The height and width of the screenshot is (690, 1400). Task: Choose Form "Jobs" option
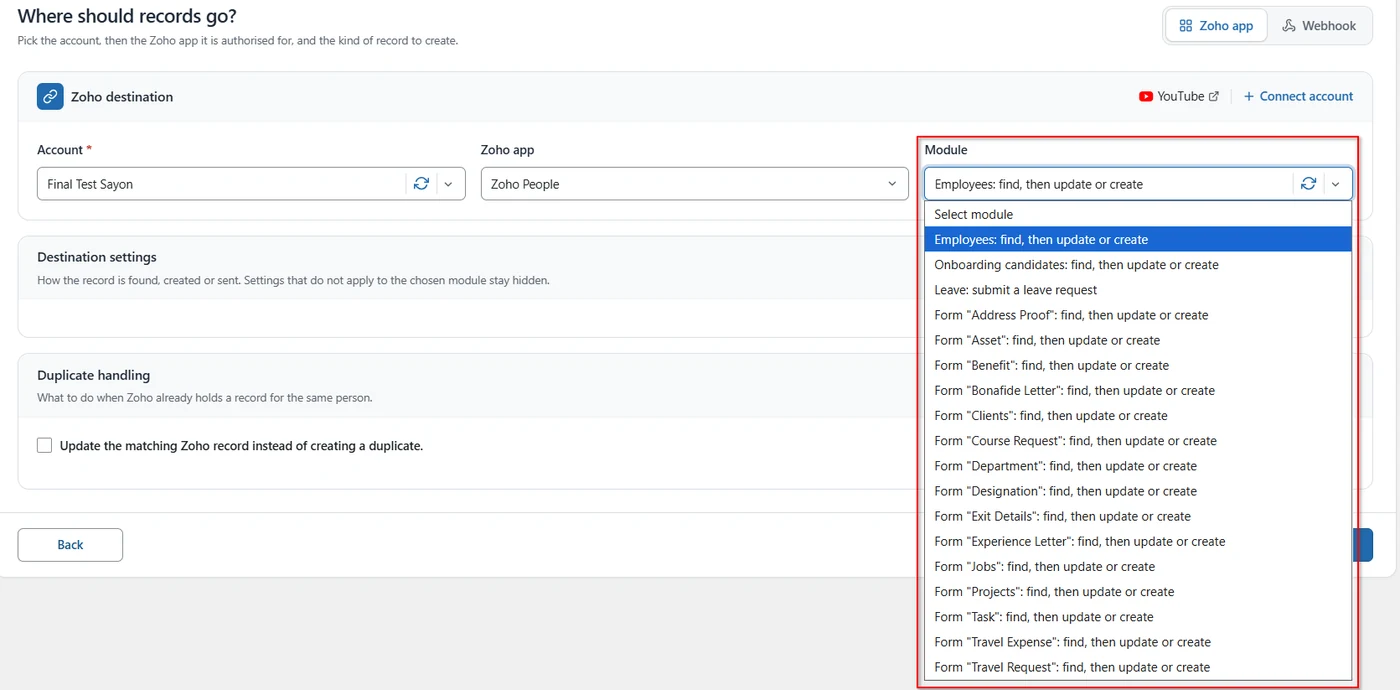click(1138, 567)
